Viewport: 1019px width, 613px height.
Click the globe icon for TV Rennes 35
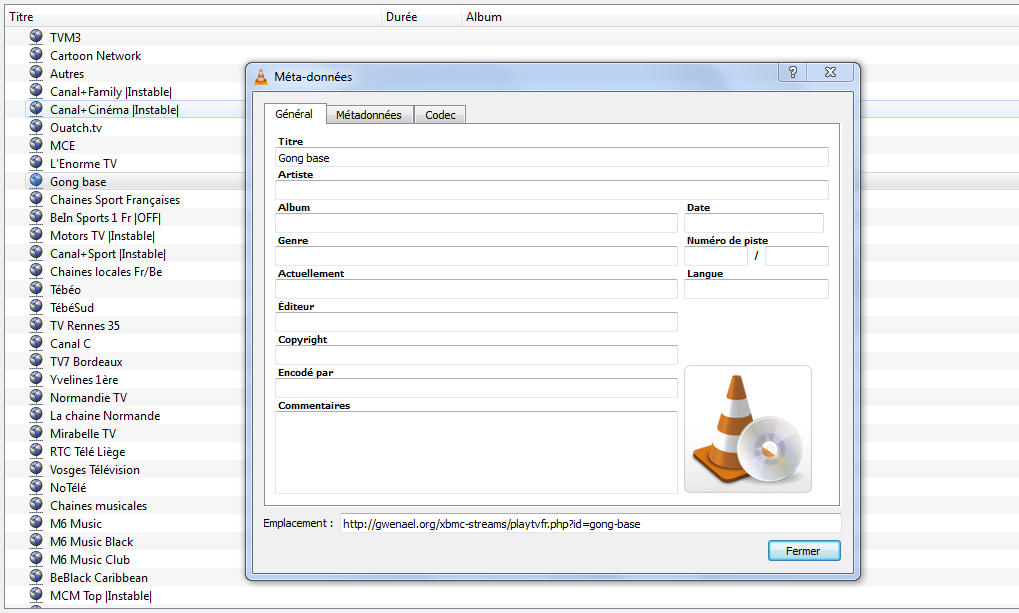pyautogui.click(x=36, y=324)
